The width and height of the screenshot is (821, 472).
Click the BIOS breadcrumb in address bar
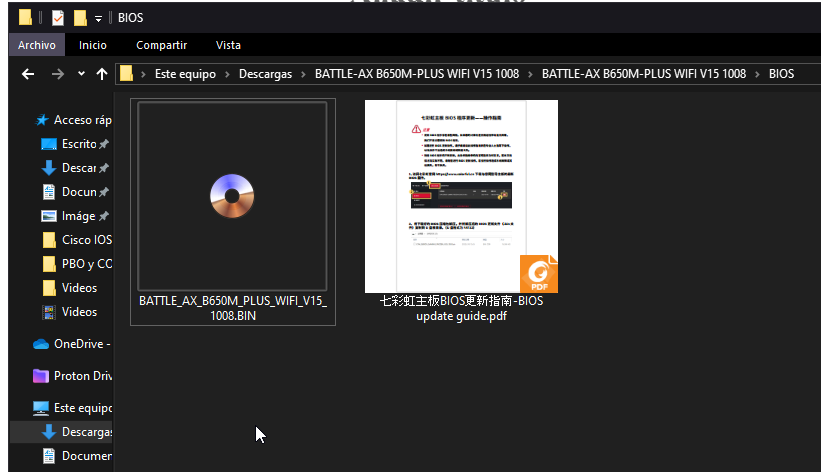tap(780, 74)
